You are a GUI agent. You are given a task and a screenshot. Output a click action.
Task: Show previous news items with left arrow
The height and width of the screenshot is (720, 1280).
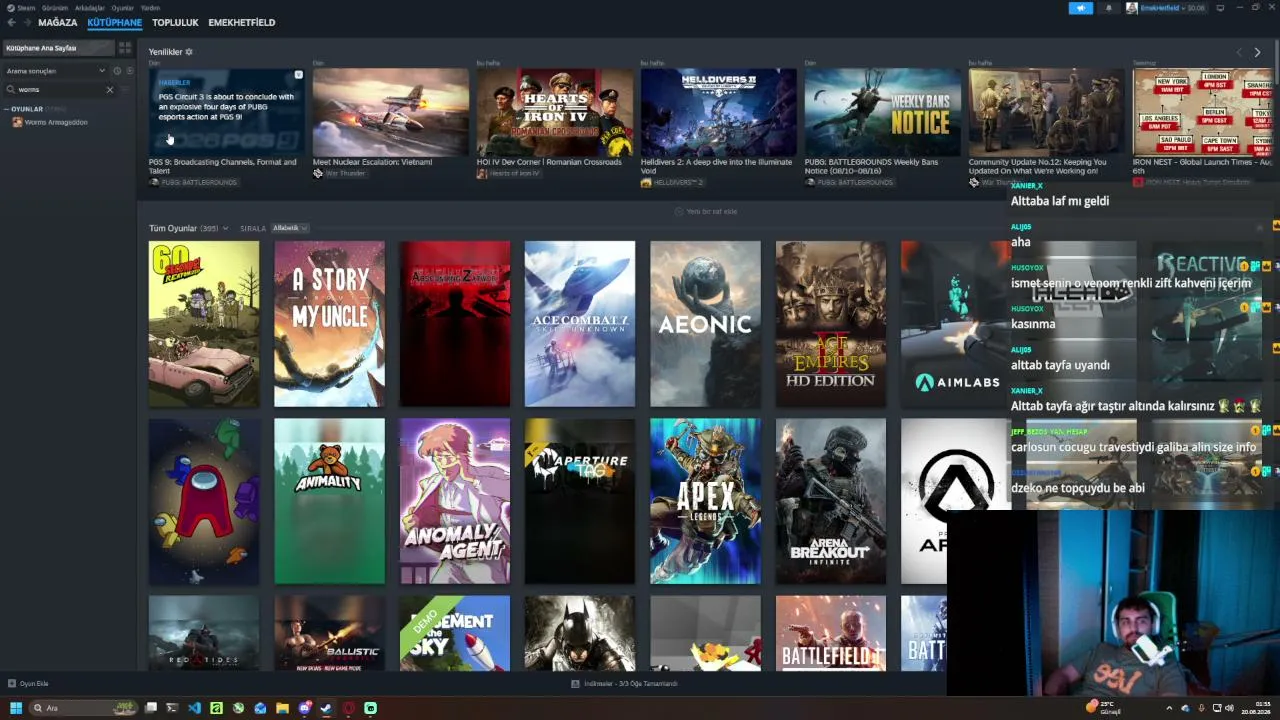tap(1239, 52)
